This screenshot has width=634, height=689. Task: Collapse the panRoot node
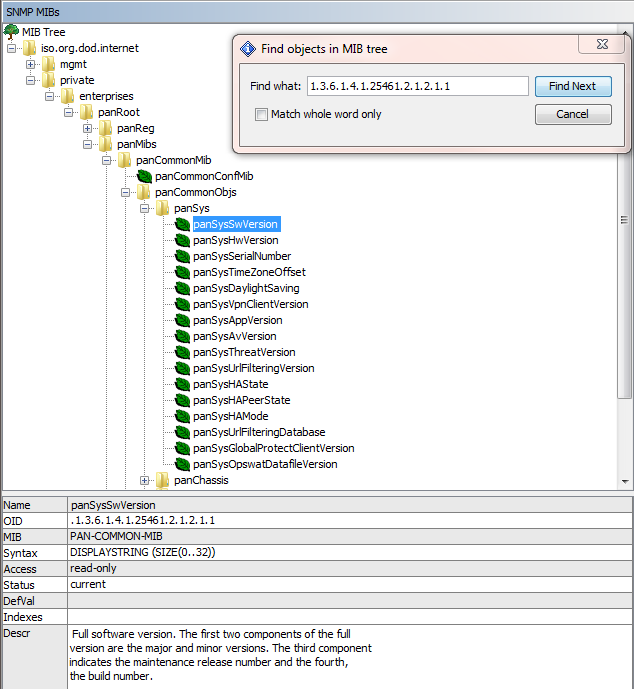click(x=69, y=112)
